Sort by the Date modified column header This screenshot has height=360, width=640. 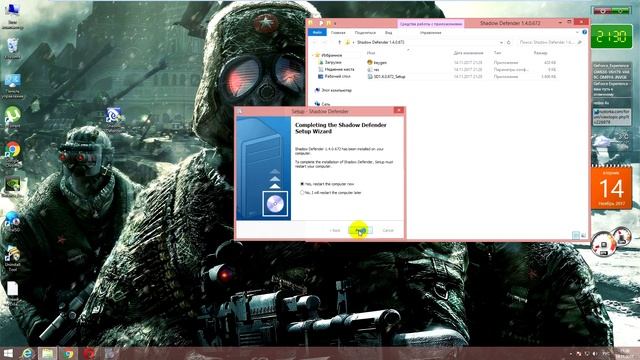tap(468, 53)
